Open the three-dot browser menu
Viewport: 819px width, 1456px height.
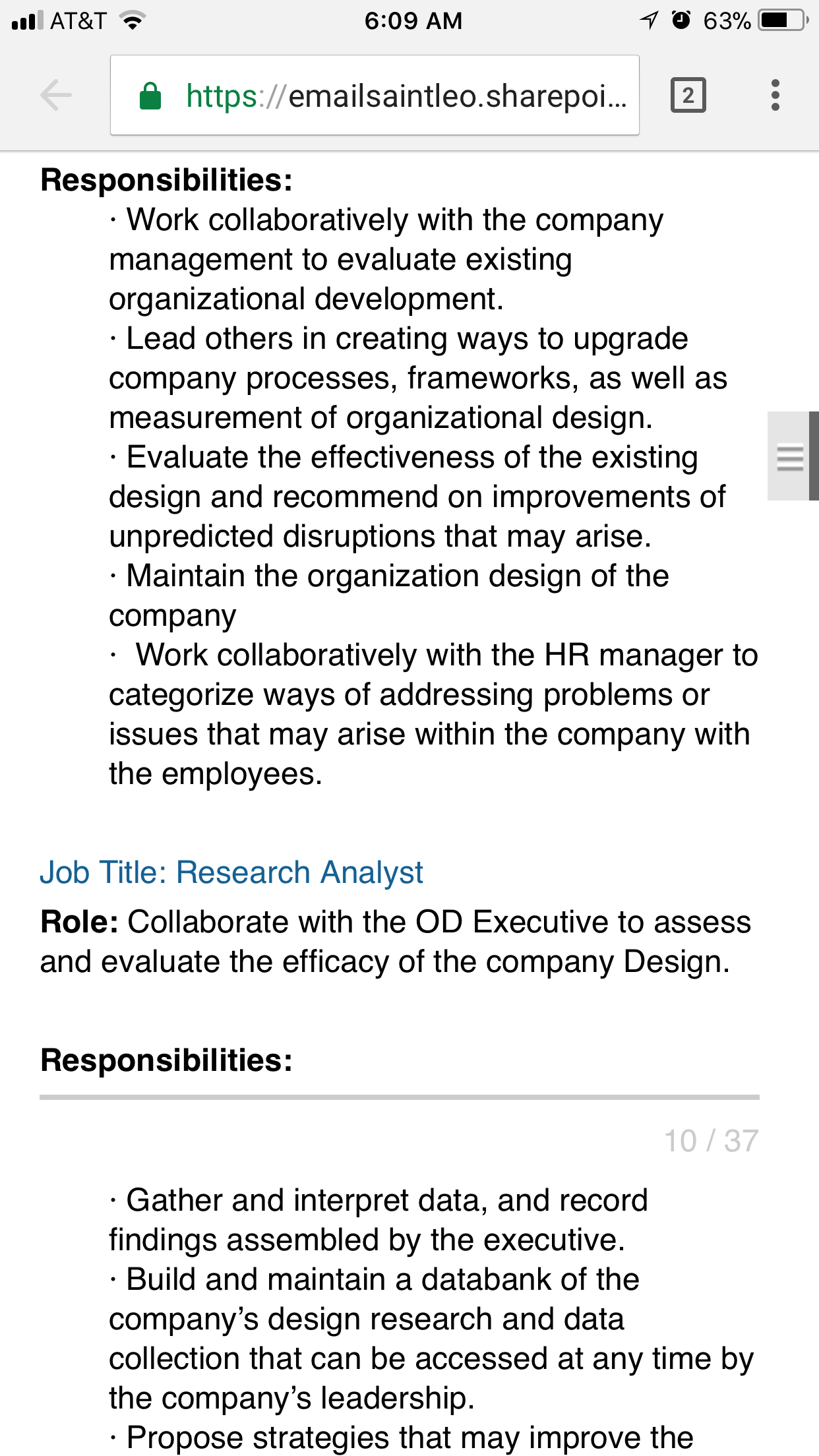tap(775, 96)
